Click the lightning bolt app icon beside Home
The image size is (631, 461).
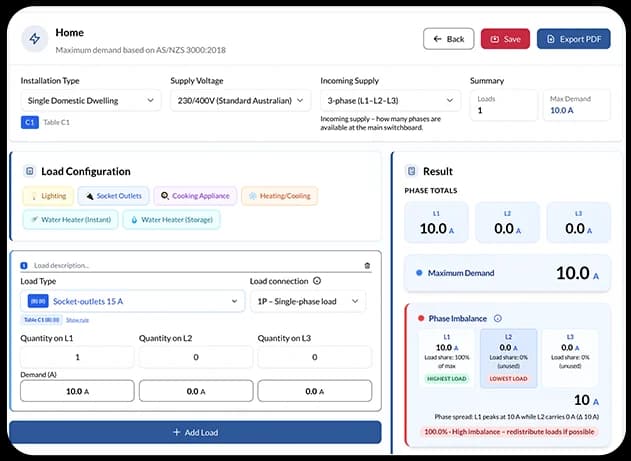pos(35,39)
